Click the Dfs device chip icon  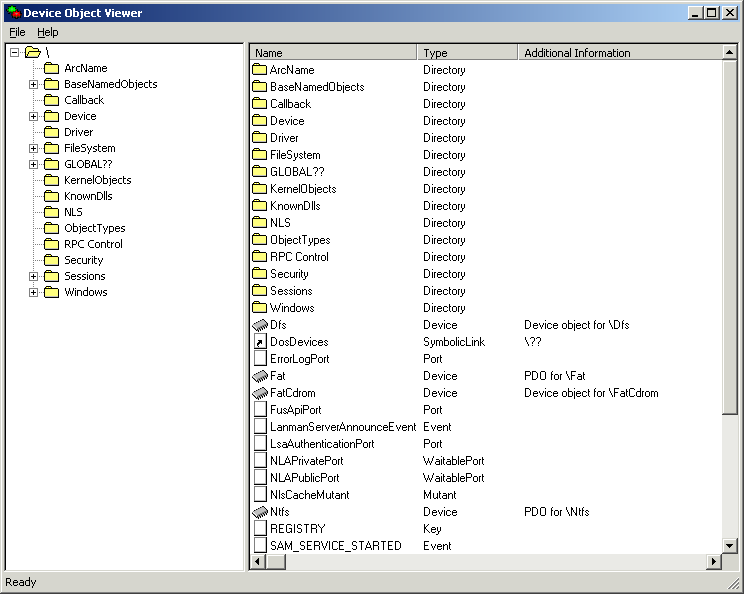click(260, 325)
